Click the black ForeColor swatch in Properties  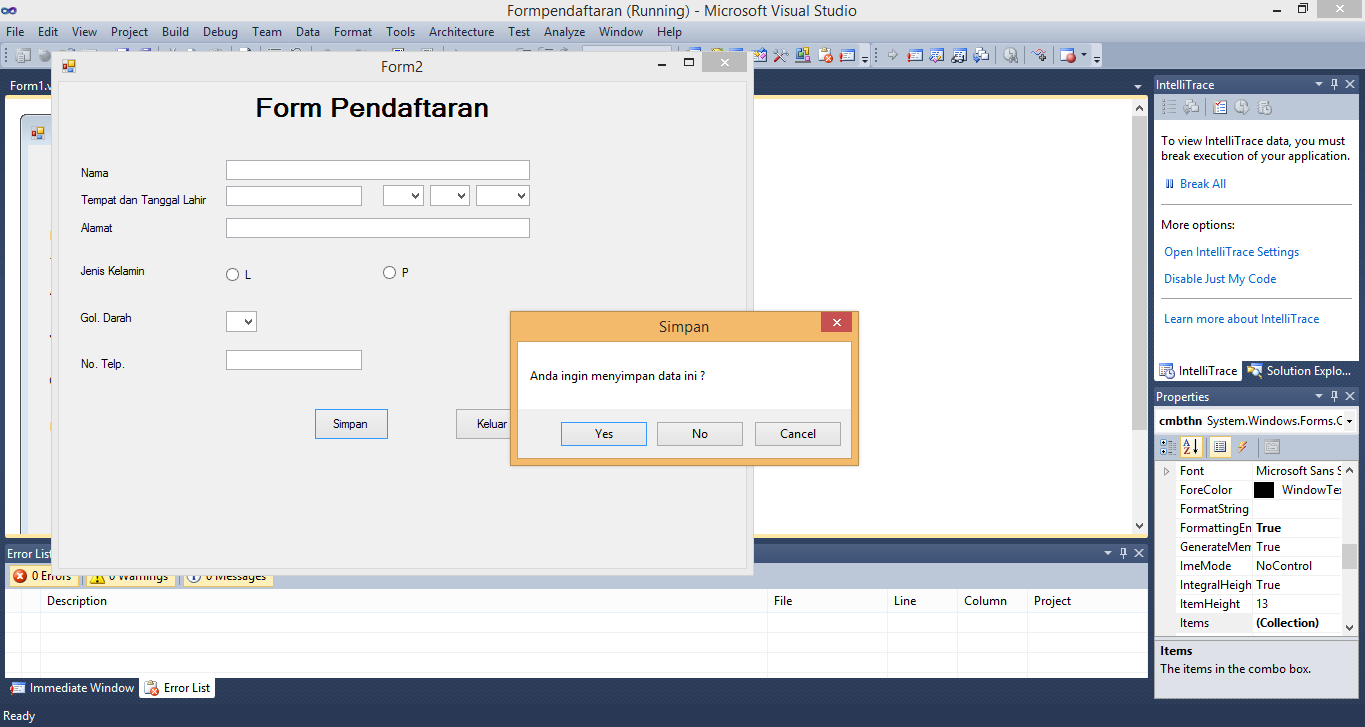(1264, 489)
